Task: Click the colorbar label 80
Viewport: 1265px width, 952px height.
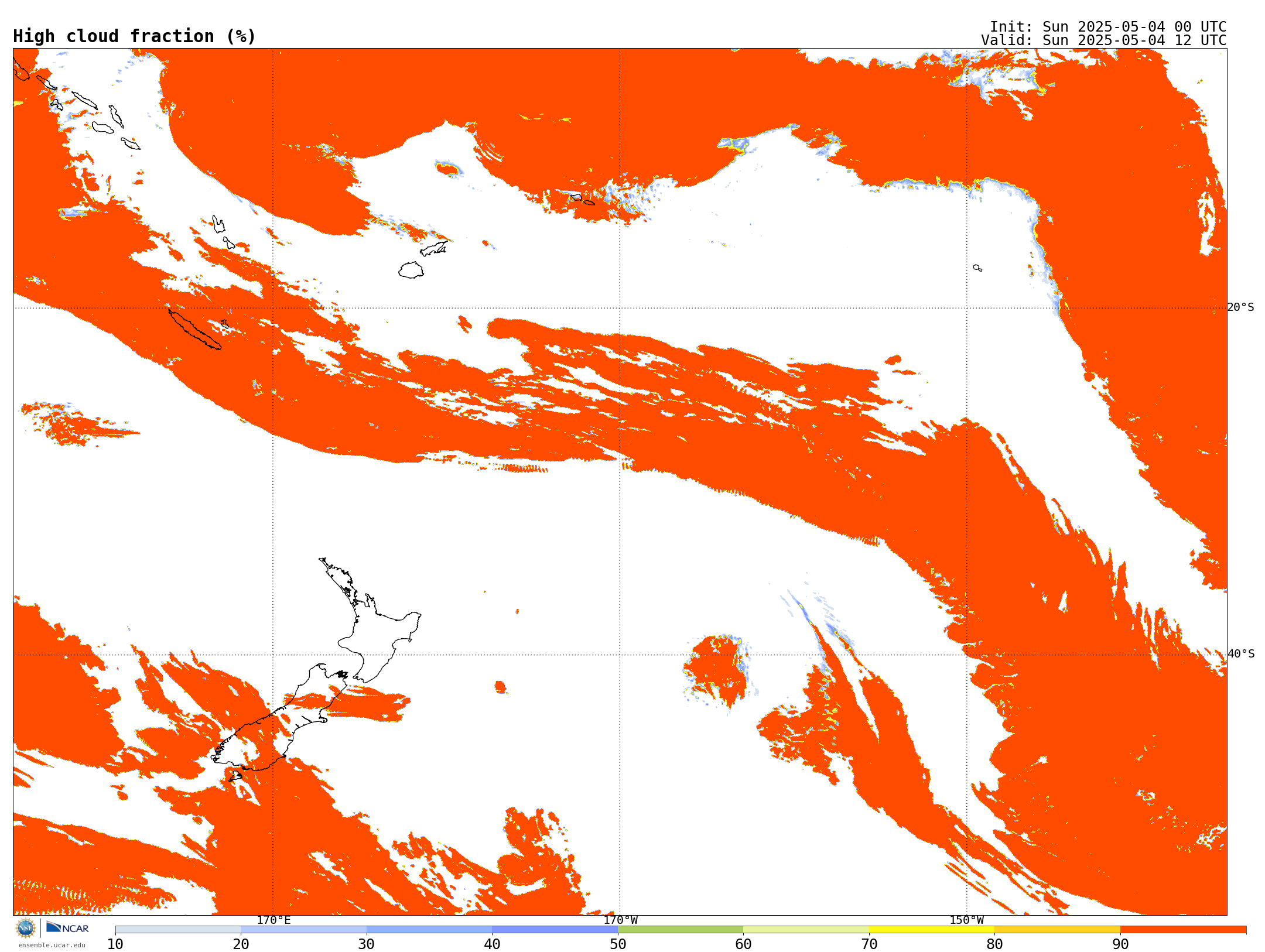Action: click(x=995, y=944)
